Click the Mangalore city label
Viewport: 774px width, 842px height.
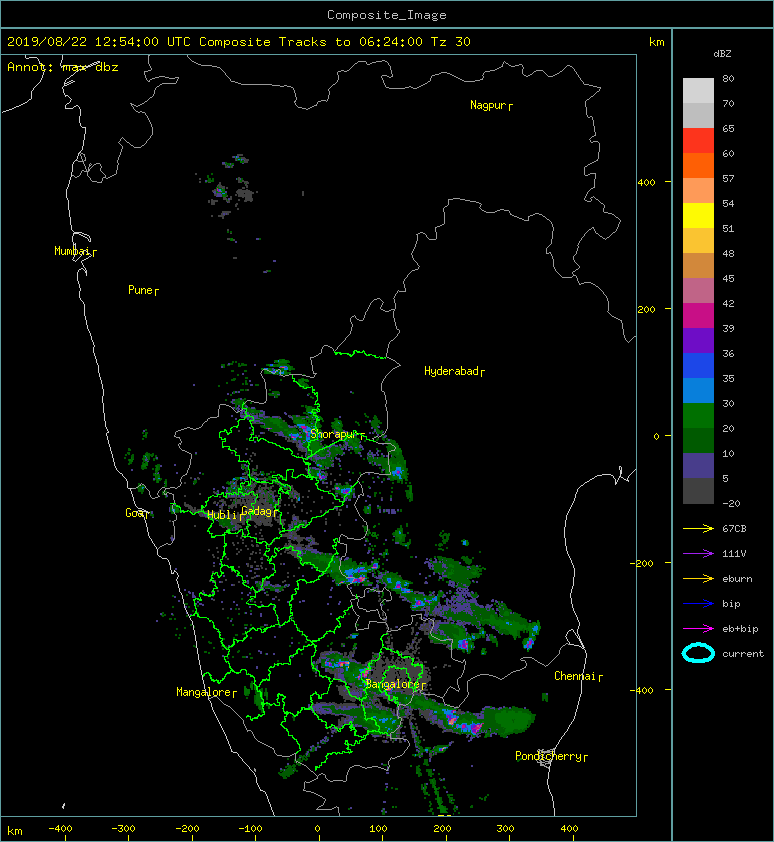pos(204,692)
